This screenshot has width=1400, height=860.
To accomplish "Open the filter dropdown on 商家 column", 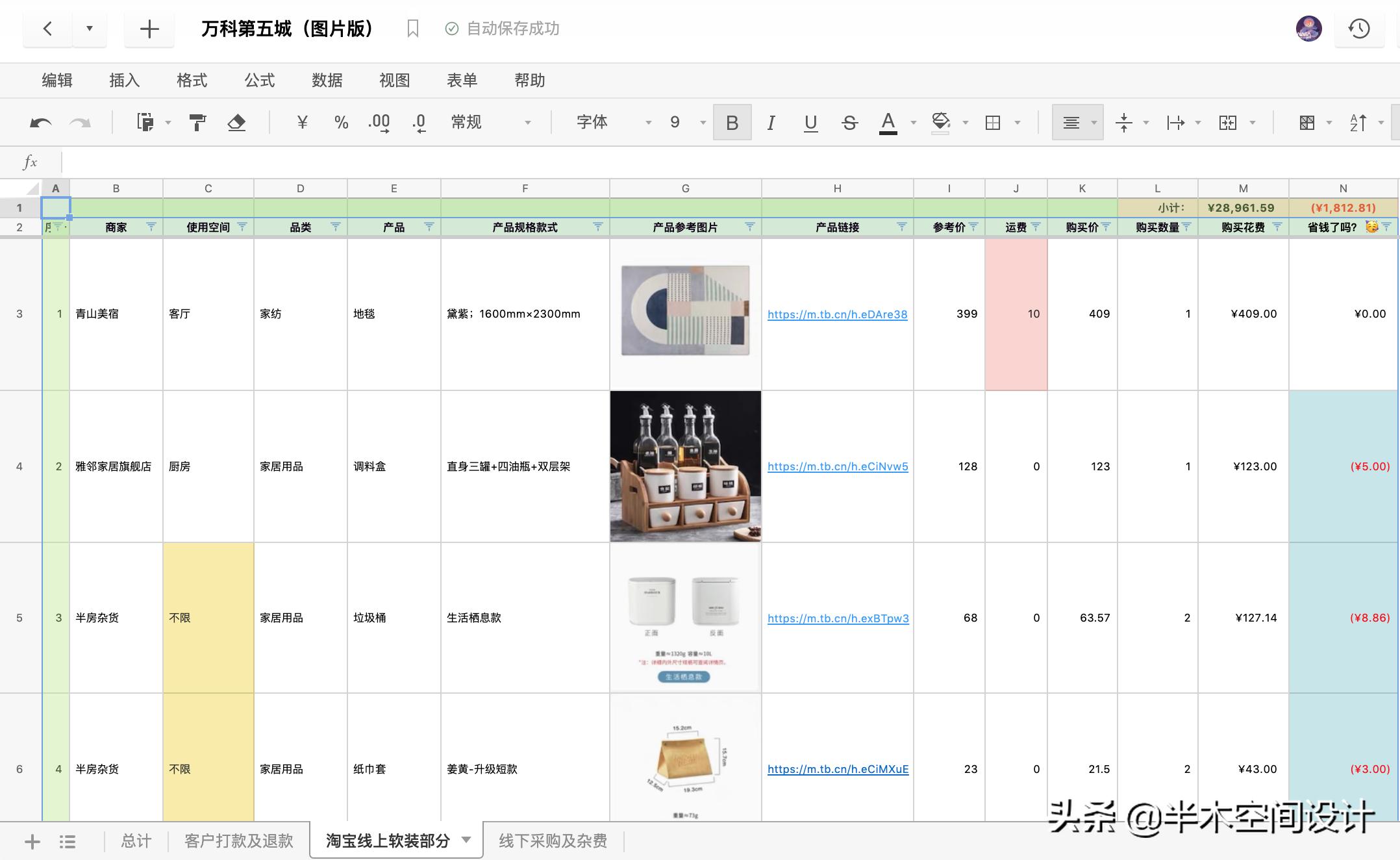I will pyautogui.click(x=151, y=227).
